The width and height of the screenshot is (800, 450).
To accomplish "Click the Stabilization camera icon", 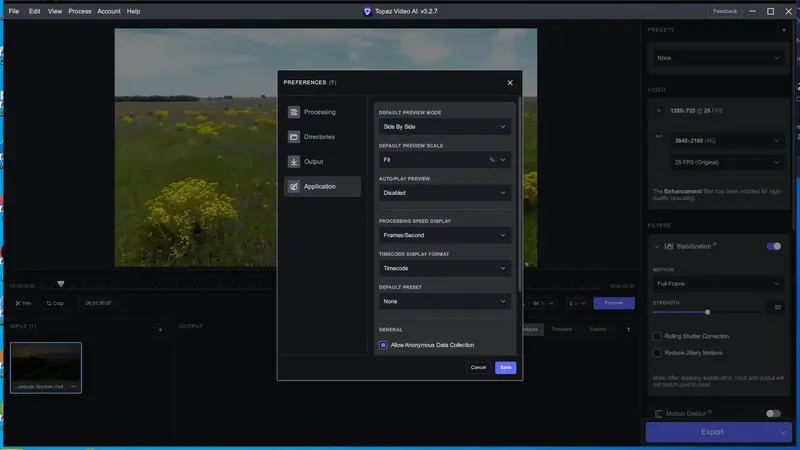I will click(669, 246).
